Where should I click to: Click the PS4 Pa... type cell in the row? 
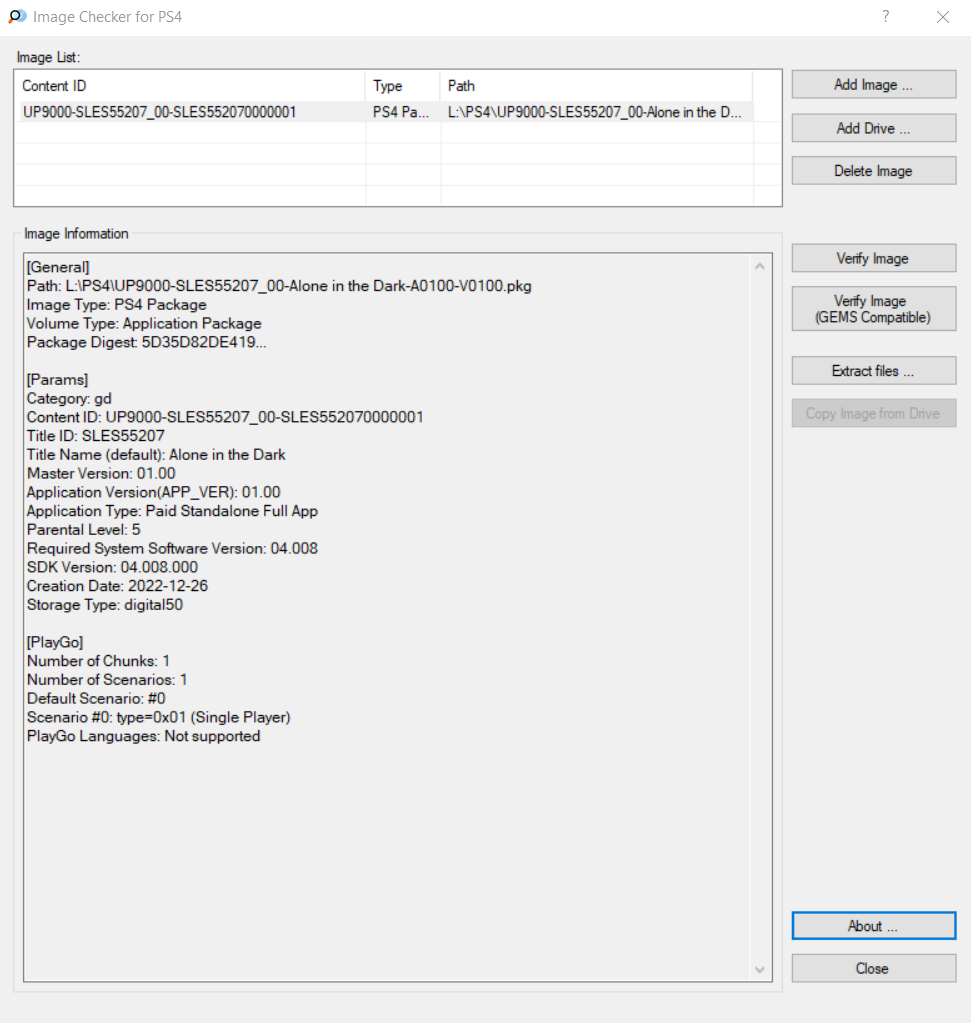point(401,112)
